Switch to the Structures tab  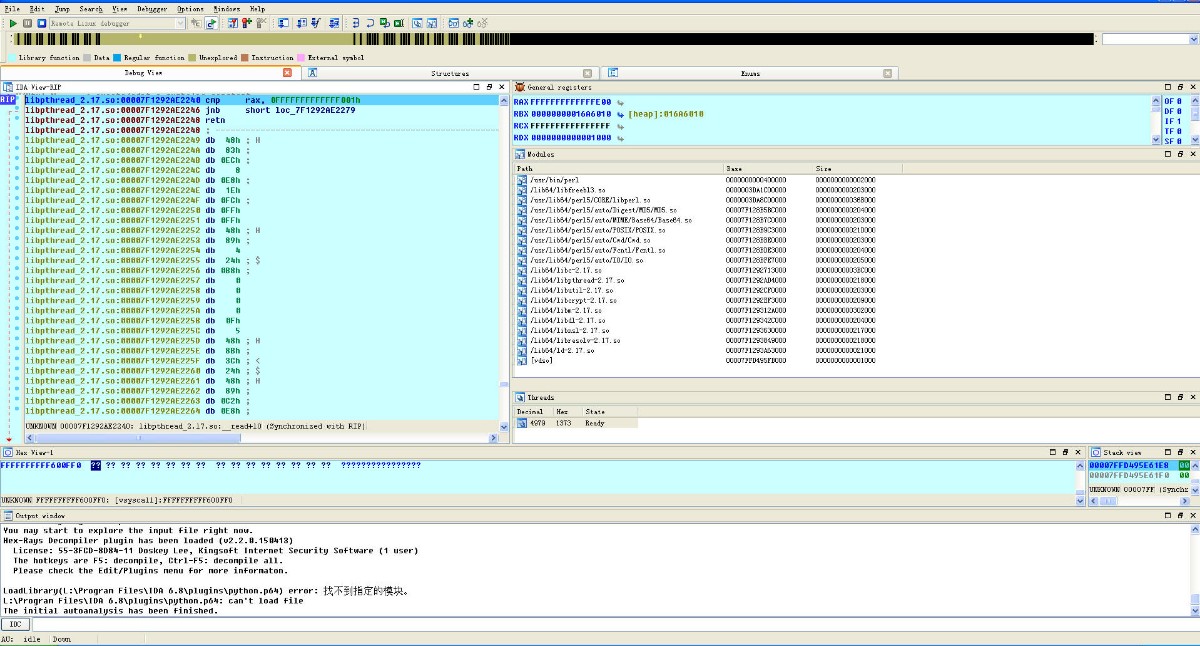[x=449, y=73]
